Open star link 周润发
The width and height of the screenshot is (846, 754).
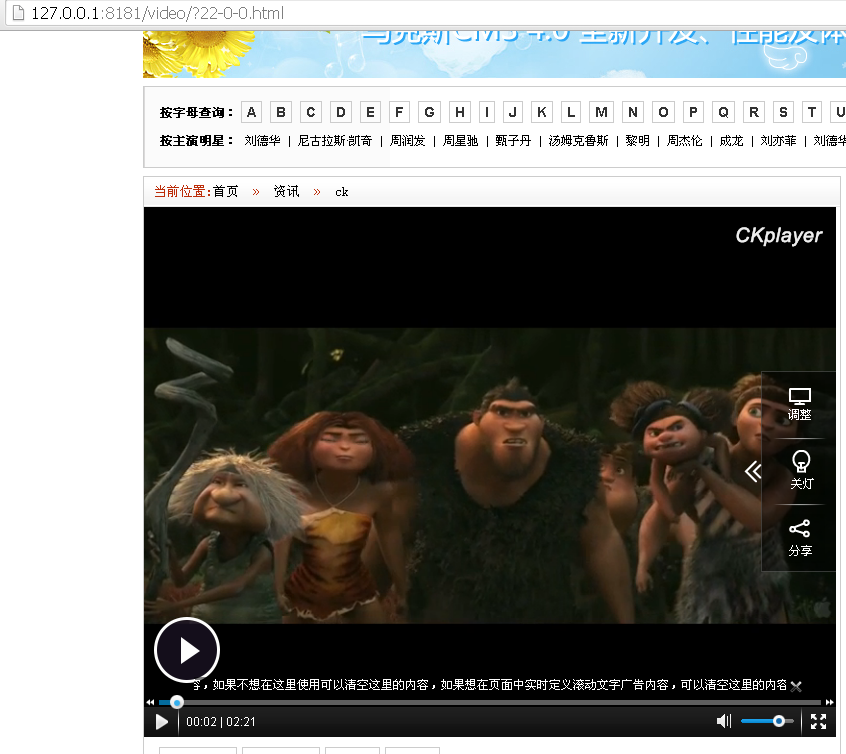click(x=407, y=141)
